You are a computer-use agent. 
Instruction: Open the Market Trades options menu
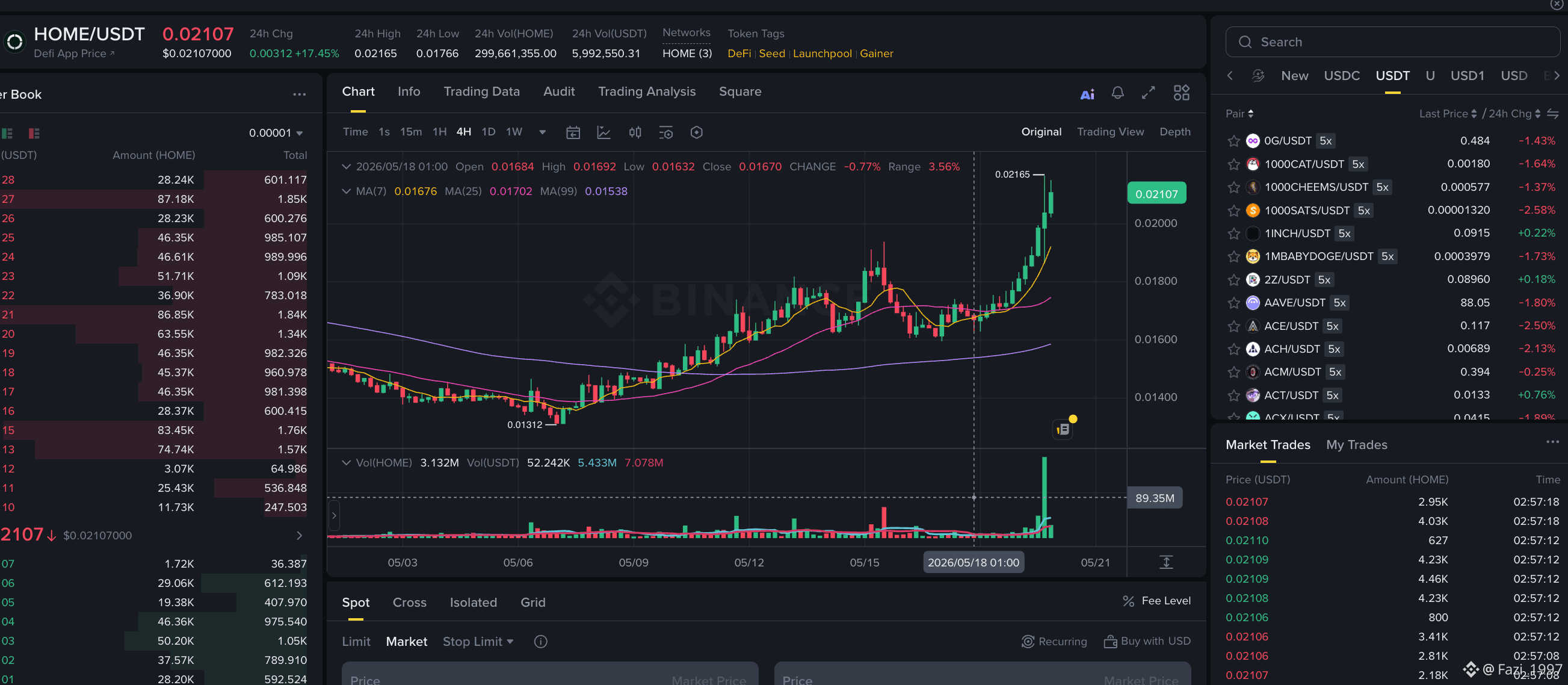coord(1552,442)
